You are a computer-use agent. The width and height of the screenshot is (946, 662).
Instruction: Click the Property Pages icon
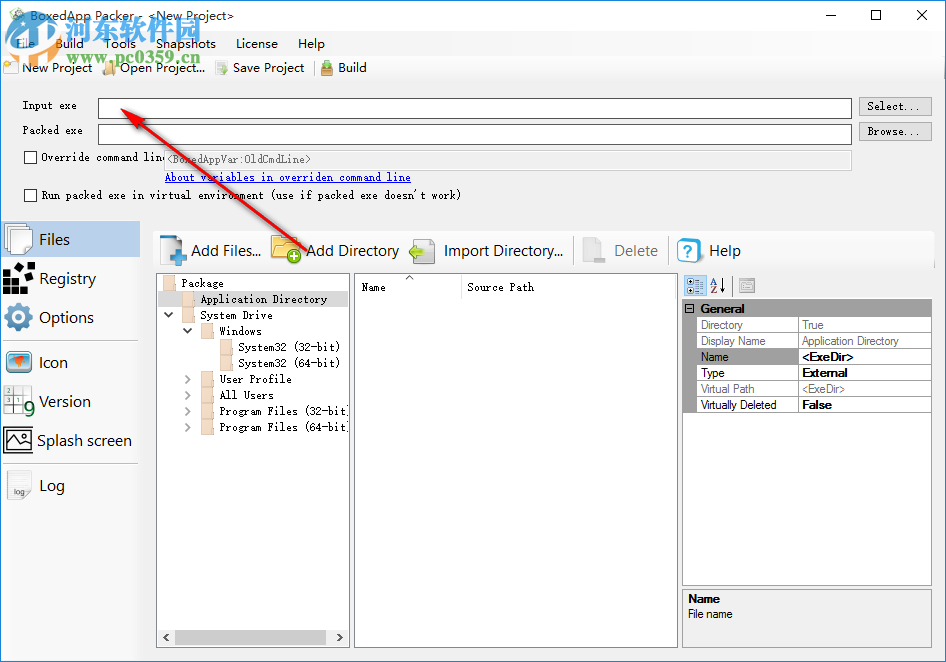click(747, 285)
